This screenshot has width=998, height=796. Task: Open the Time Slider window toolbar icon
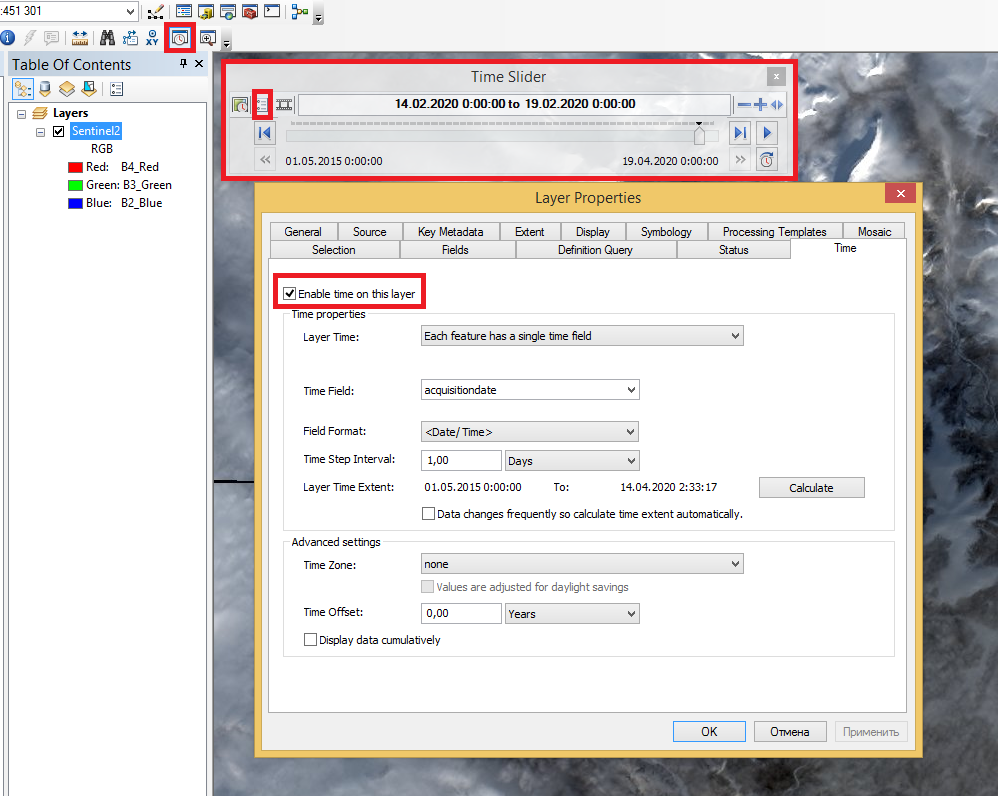180,38
